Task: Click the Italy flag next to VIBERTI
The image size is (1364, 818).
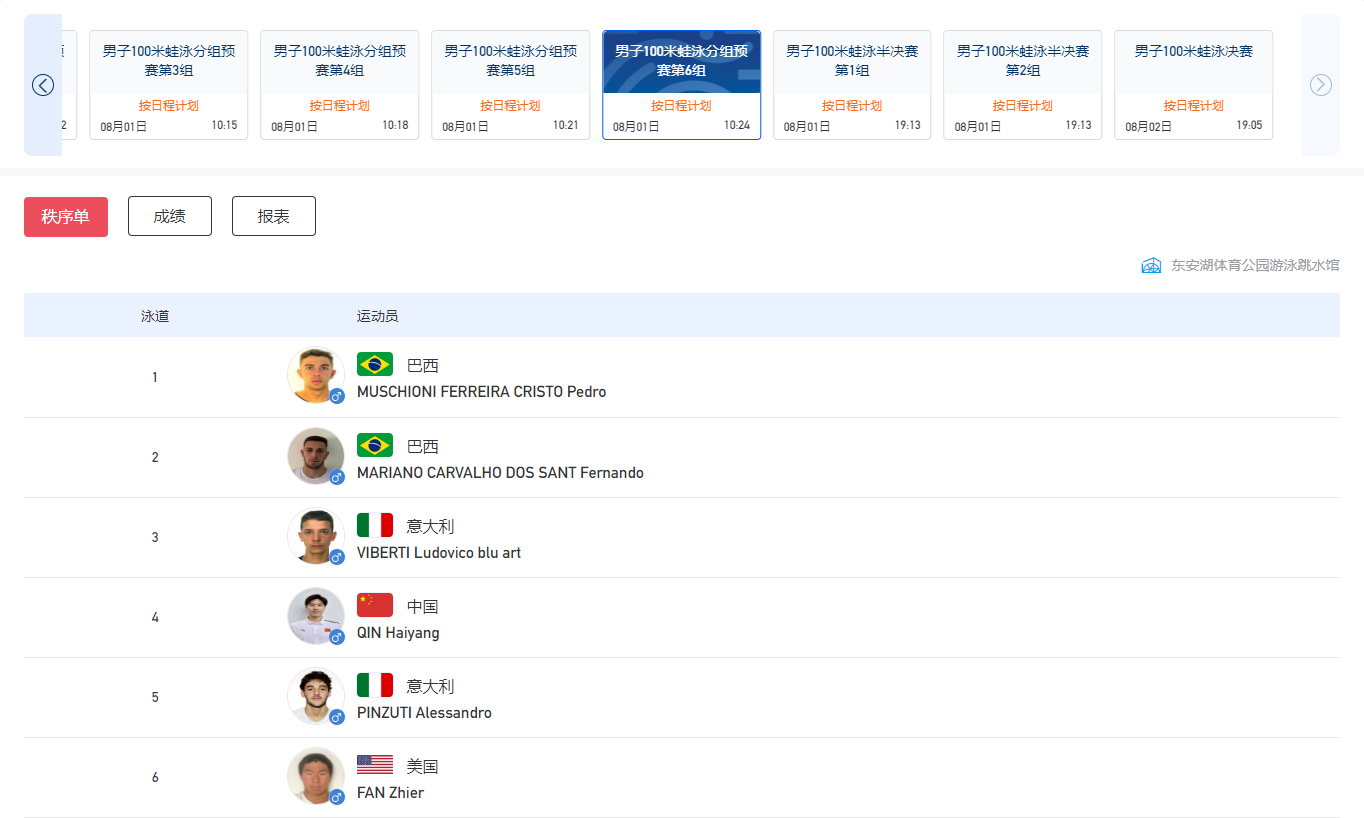Action: (375, 525)
